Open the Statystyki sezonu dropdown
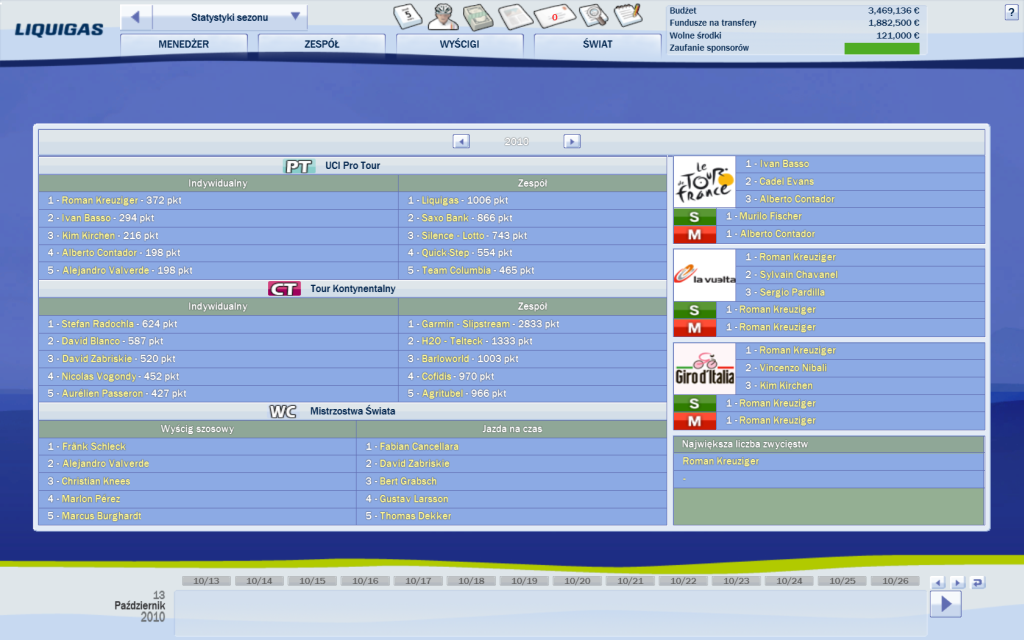 click(x=230, y=17)
